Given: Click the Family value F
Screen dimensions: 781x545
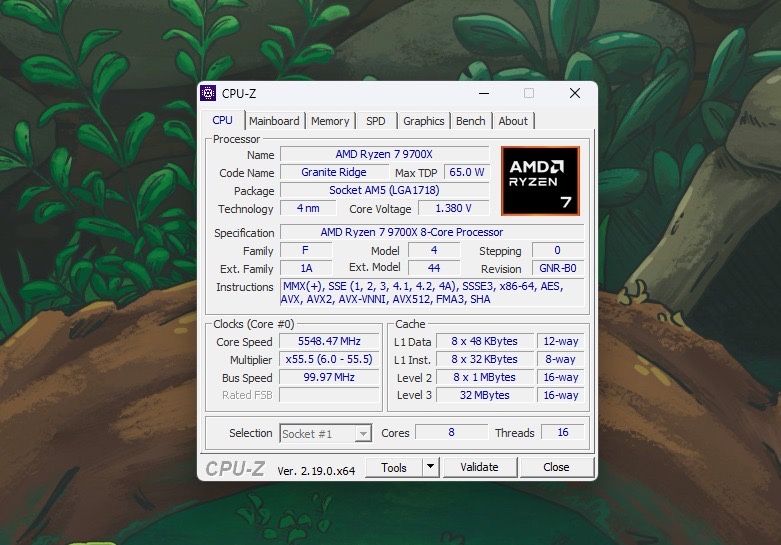Looking at the screenshot, I should (305, 250).
